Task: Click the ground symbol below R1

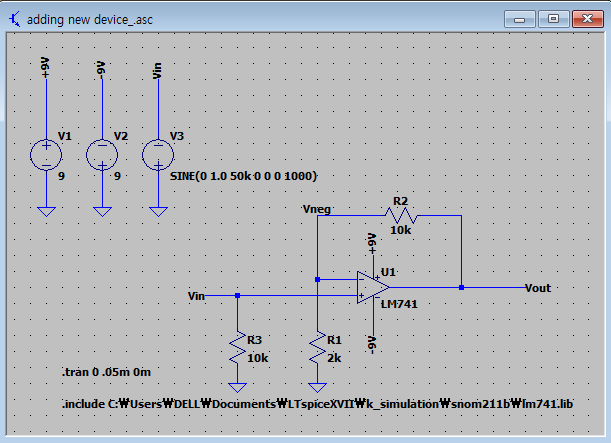Action: pyautogui.click(x=317, y=388)
